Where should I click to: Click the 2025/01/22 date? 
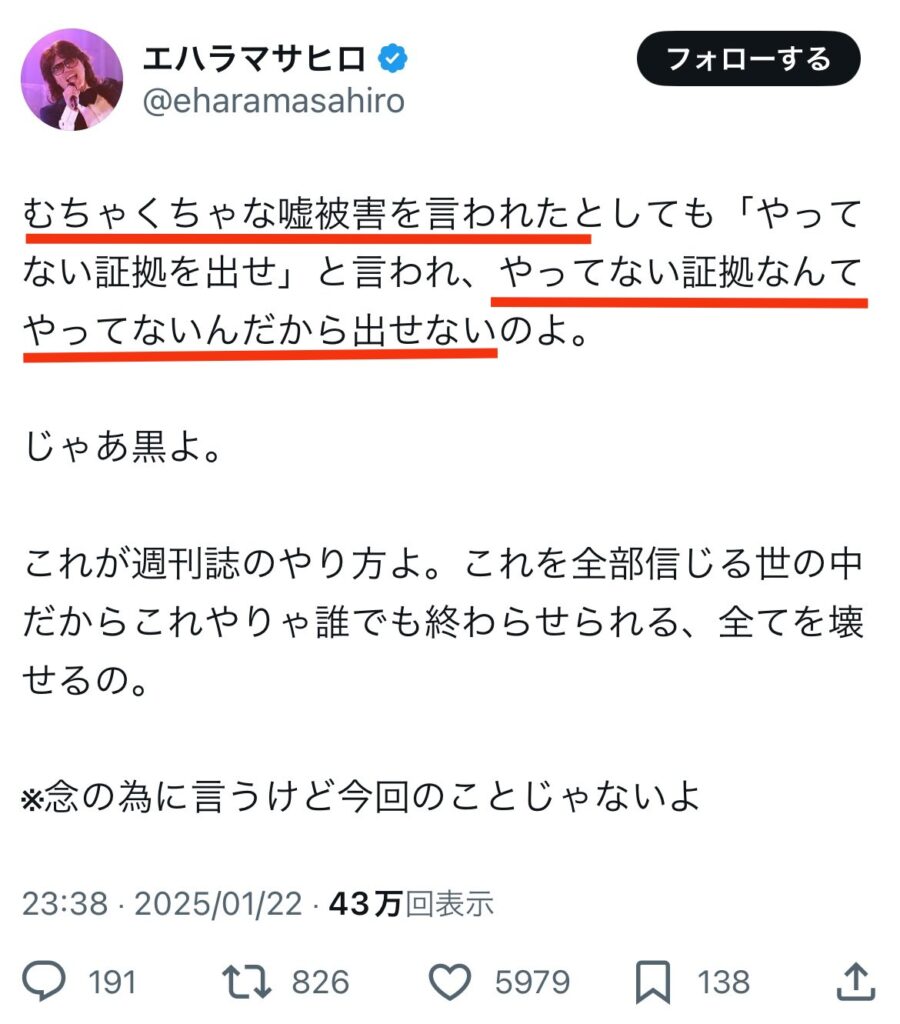pos(218,904)
